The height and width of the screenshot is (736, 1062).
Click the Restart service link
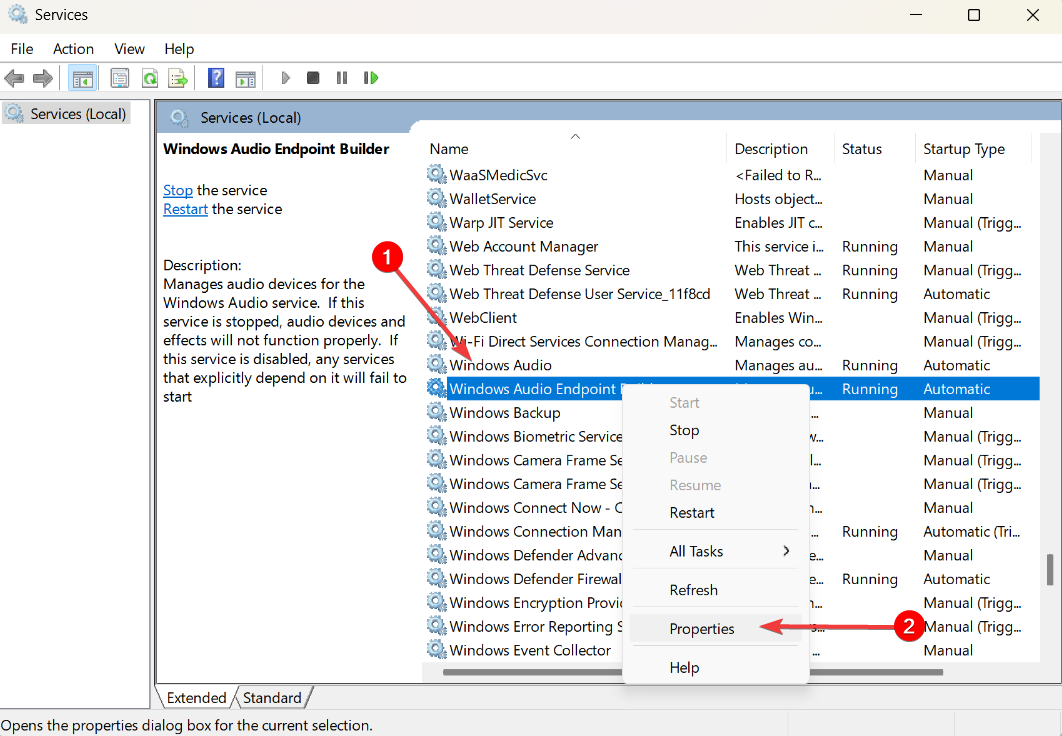point(185,209)
